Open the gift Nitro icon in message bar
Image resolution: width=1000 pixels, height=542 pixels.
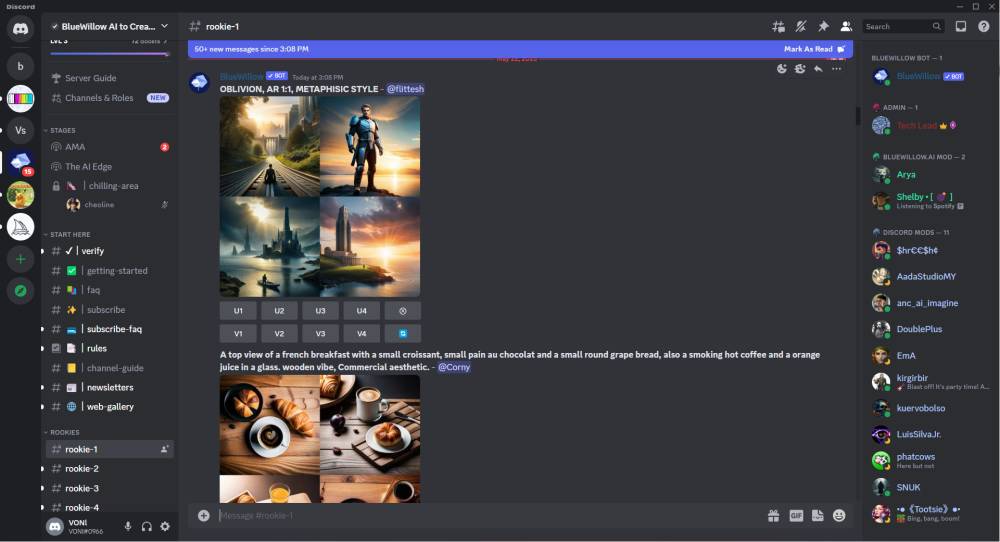point(774,515)
